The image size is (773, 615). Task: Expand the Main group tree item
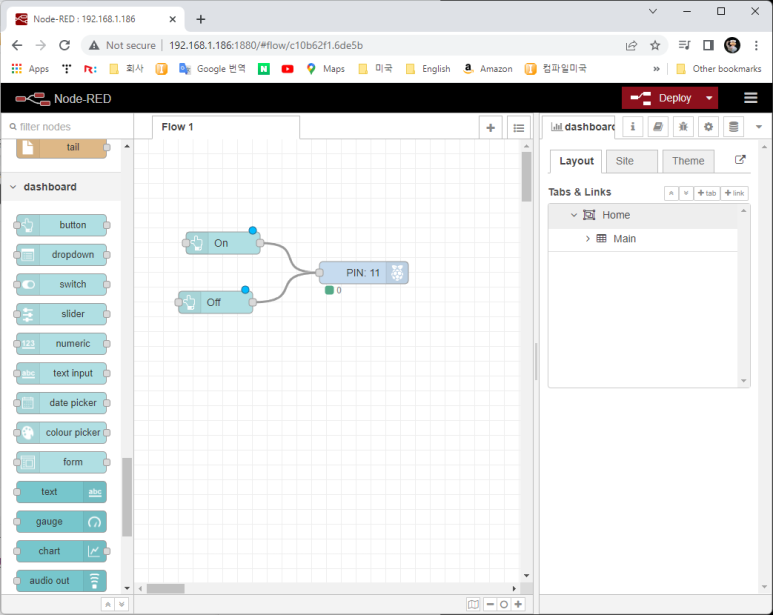pyautogui.click(x=588, y=239)
